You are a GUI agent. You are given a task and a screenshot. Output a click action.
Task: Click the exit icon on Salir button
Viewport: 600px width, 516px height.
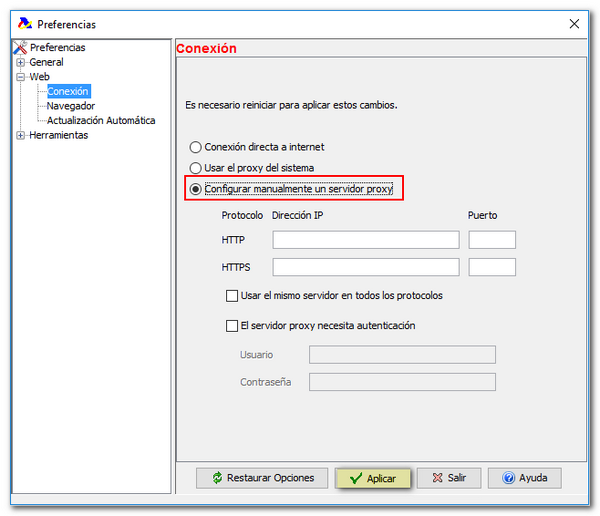point(435,478)
